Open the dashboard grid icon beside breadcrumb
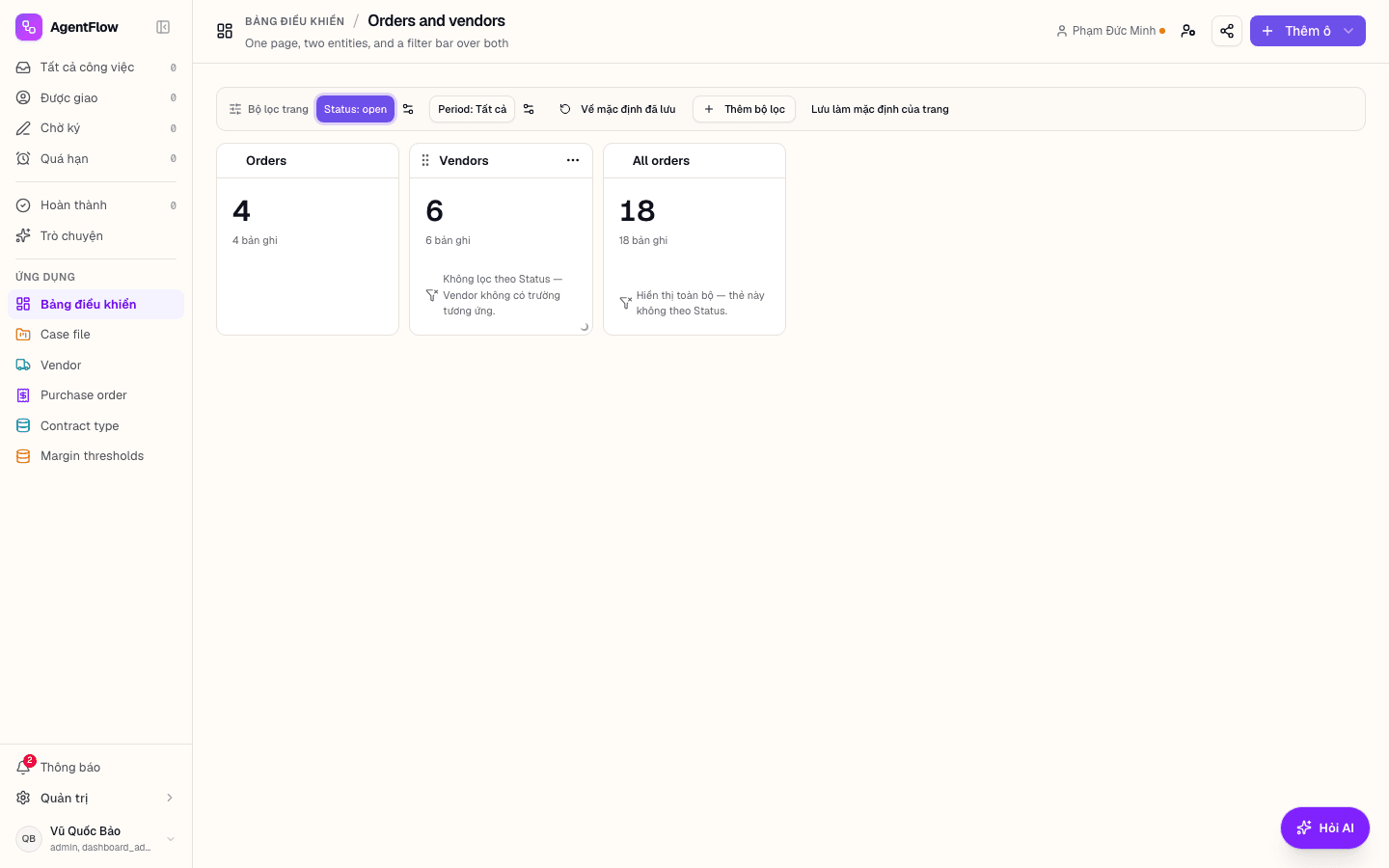 click(x=225, y=31)
